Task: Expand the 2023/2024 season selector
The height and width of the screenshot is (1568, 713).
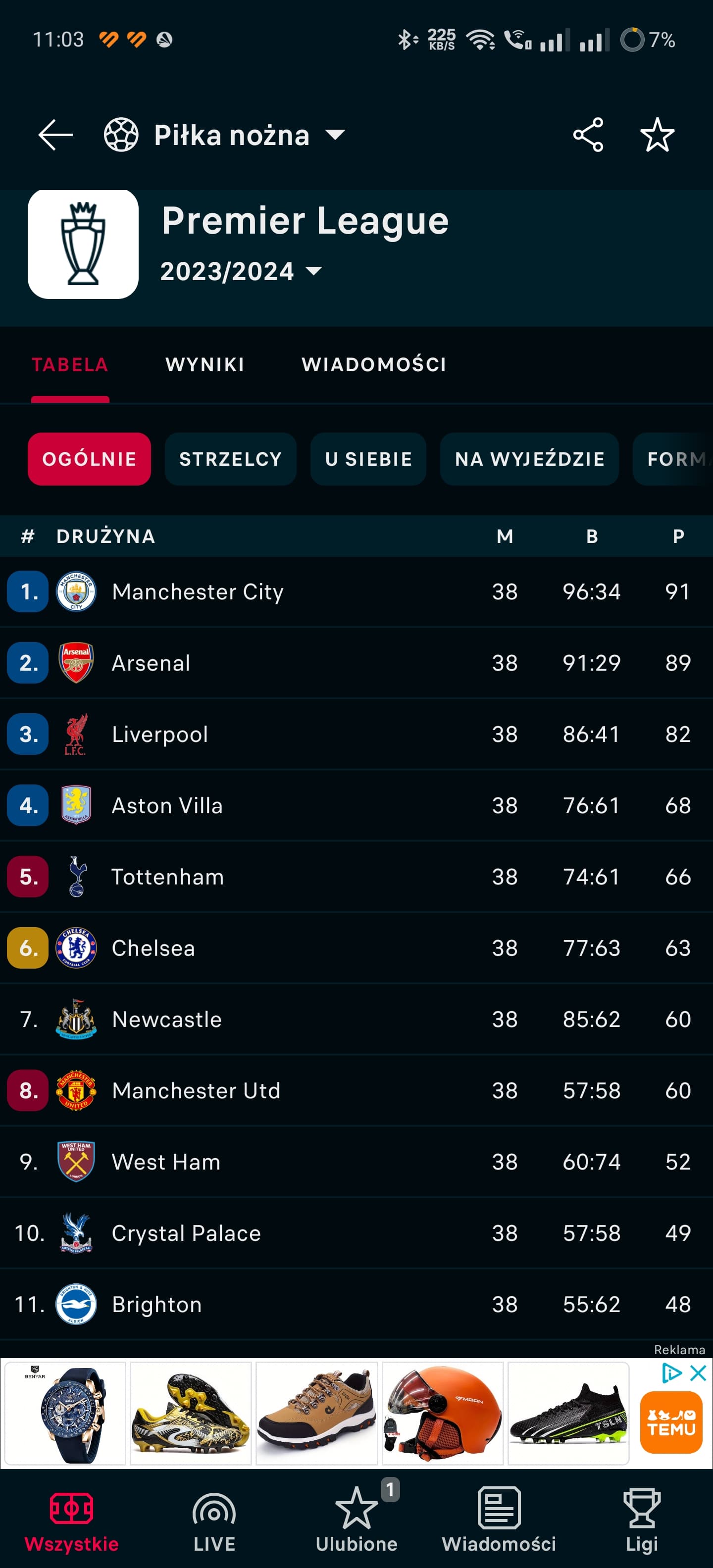Action: 241,271
